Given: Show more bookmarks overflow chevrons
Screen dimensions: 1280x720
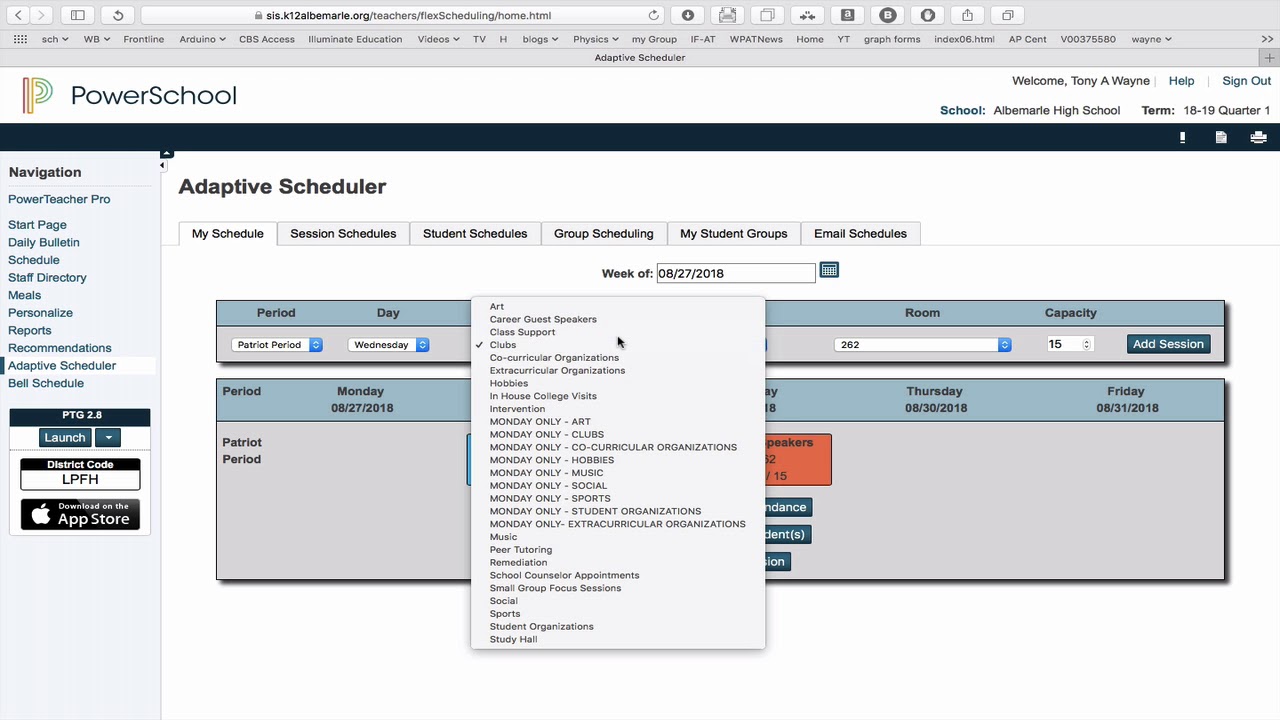Looking at the screenshot, I should (x=1267, y=39).
